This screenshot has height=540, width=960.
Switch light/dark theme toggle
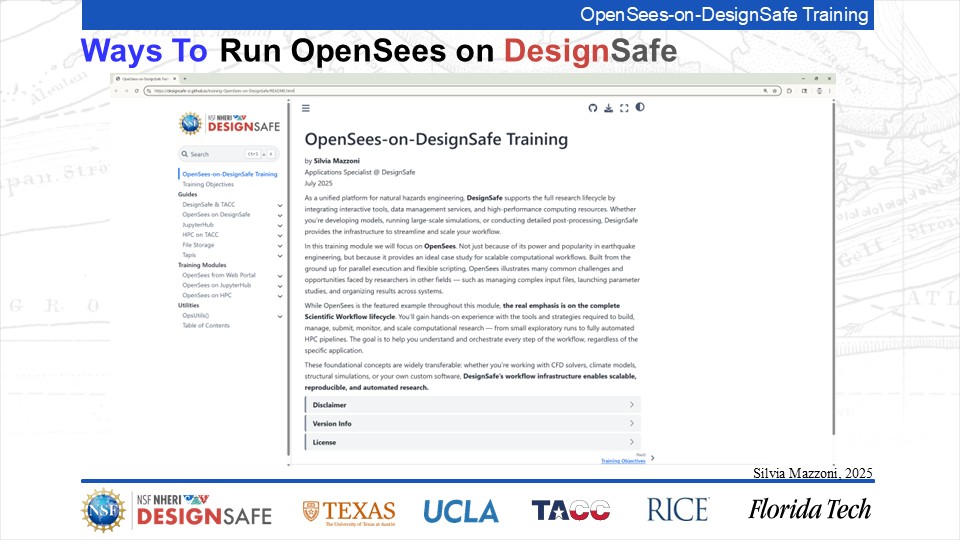640,108
